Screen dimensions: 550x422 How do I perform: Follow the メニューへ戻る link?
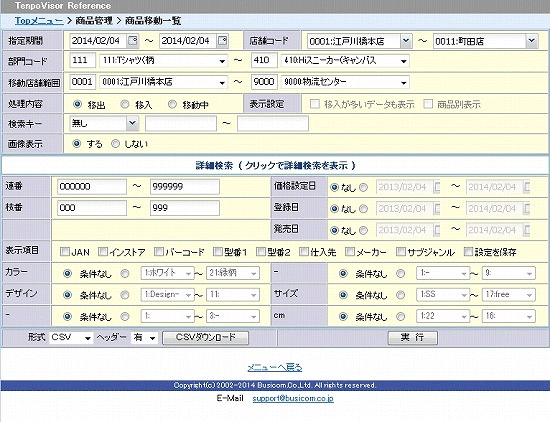(x=275, y=367)
